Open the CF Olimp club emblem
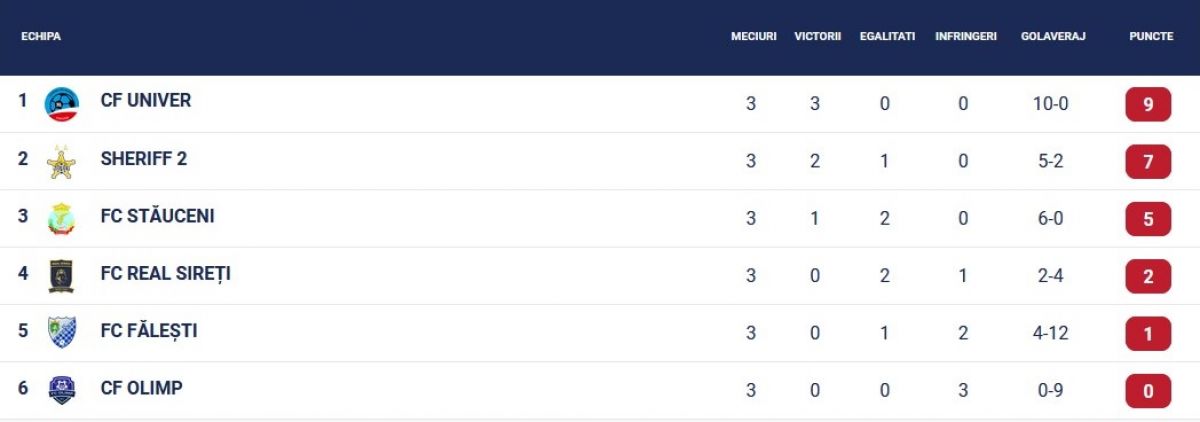Image resolution: width=1200 pixels, height=422 pixels. point(62,390)
